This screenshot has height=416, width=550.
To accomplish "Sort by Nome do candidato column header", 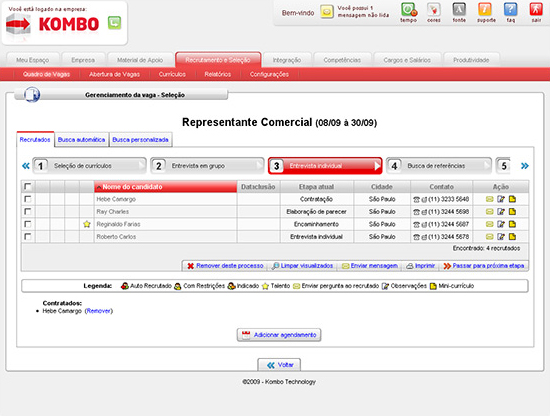I will pyautogui.click(x=166, y=187).
